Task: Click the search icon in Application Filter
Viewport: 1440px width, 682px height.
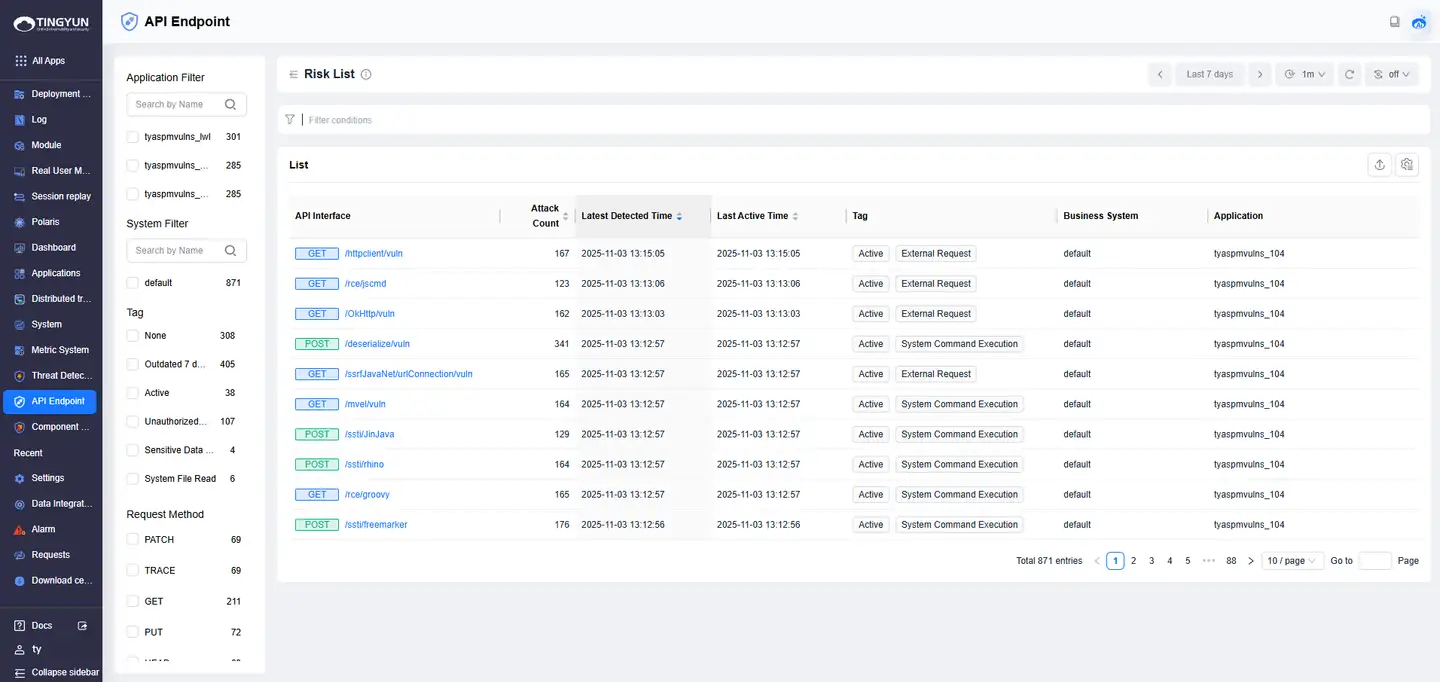Action: pos(231,104)
